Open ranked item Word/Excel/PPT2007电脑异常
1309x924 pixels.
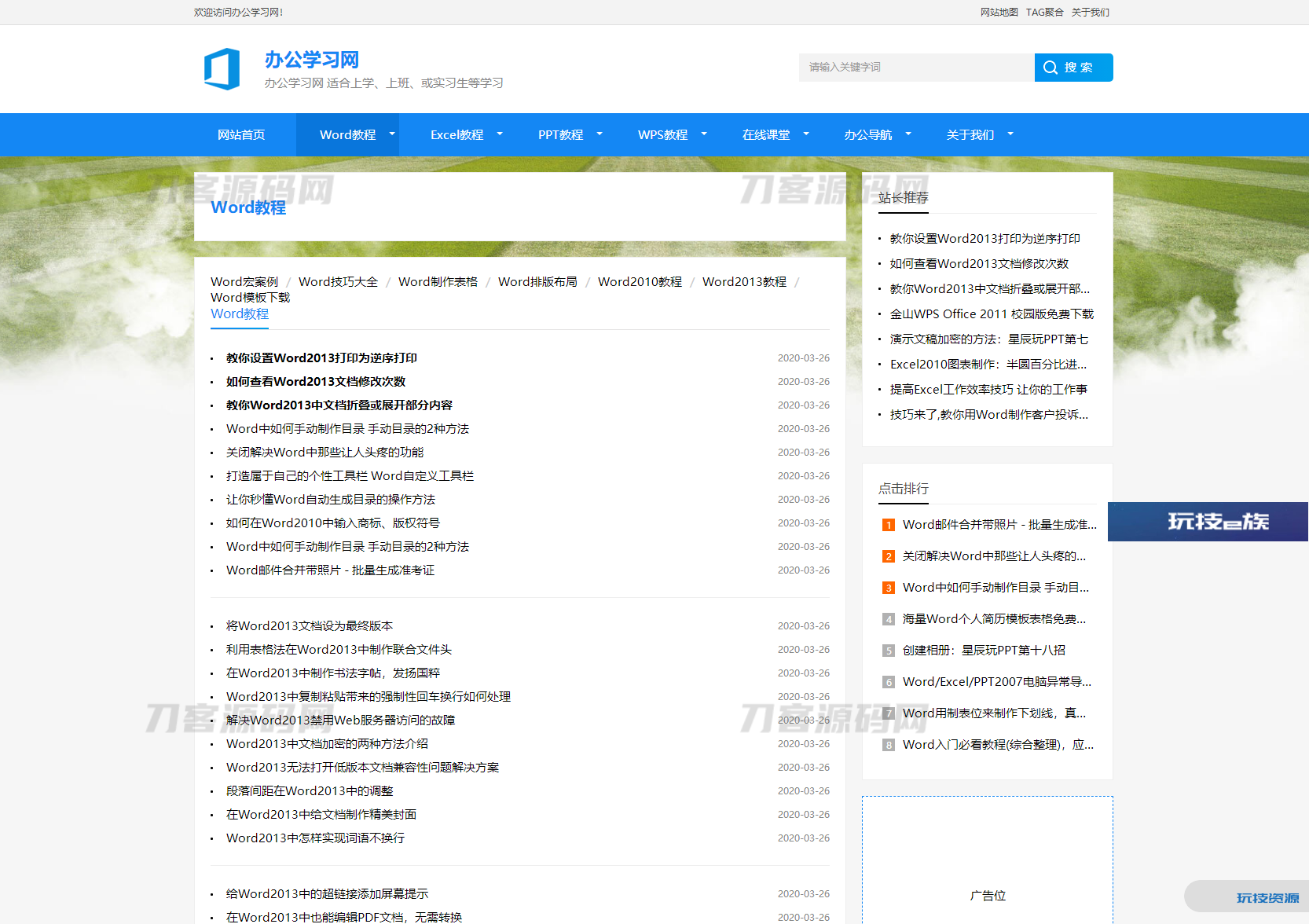(997, 681)
